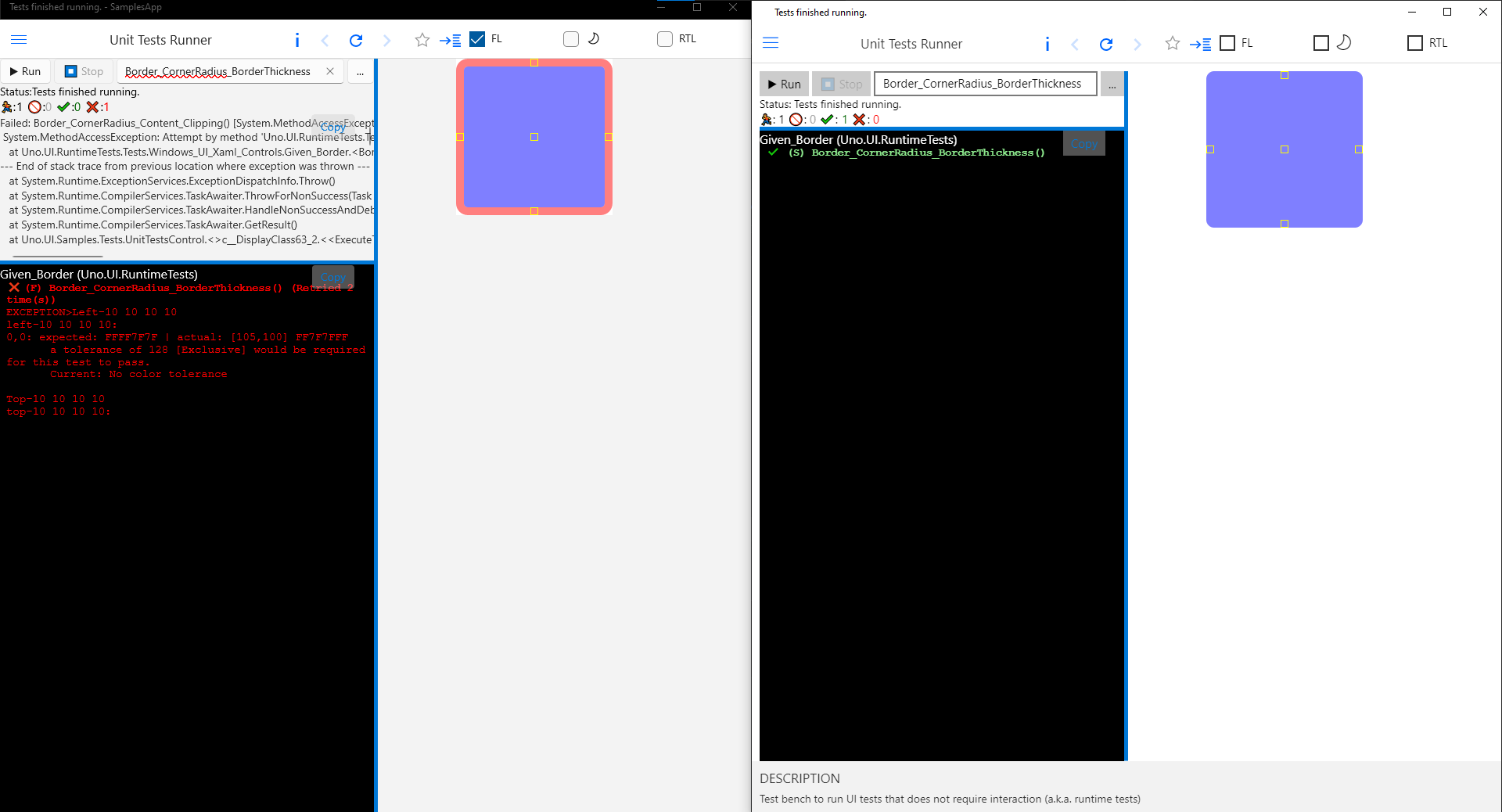Navigate forward using the right chevron arrow
The width and height of the screenshot is (1502, 812).
pyautogui.click(x=387, y=40)
